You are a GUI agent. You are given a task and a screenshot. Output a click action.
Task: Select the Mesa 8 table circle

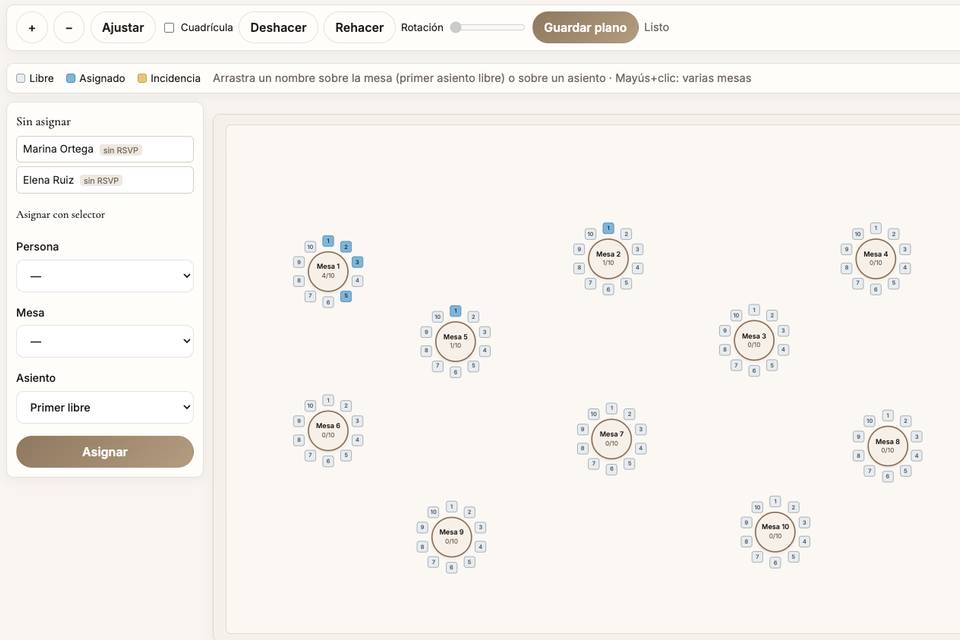point(888,446)
